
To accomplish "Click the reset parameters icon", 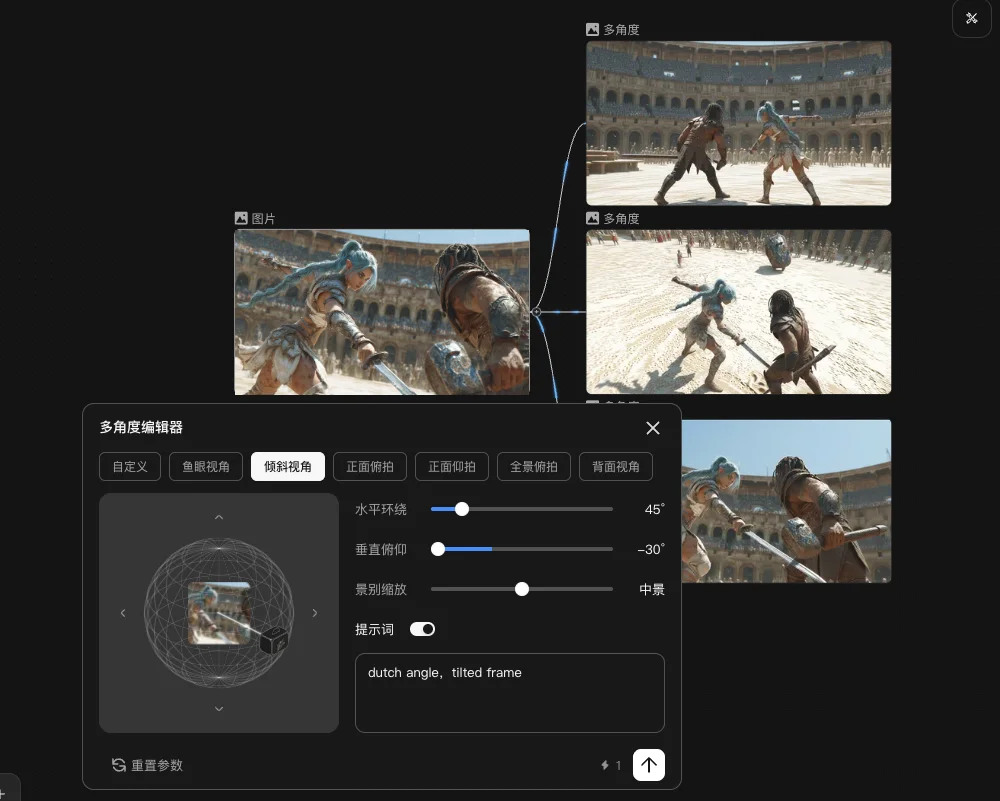I will (117, 765).
